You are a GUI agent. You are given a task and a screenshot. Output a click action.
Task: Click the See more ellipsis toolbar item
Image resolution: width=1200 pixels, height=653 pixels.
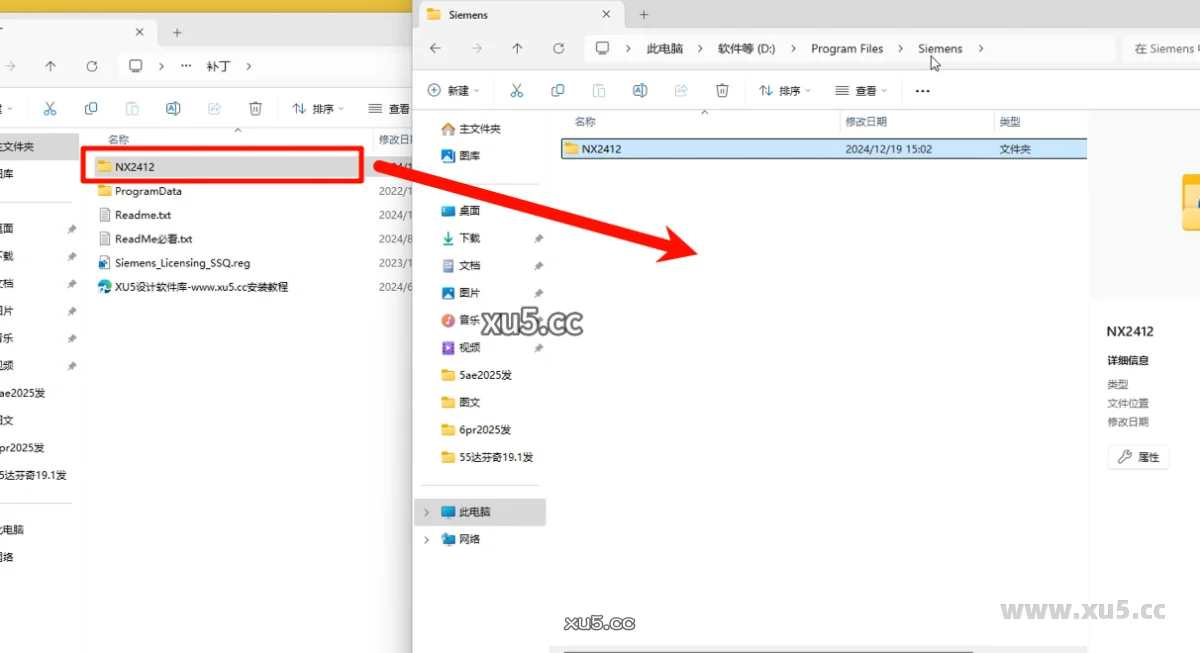(x=922, y=90)
